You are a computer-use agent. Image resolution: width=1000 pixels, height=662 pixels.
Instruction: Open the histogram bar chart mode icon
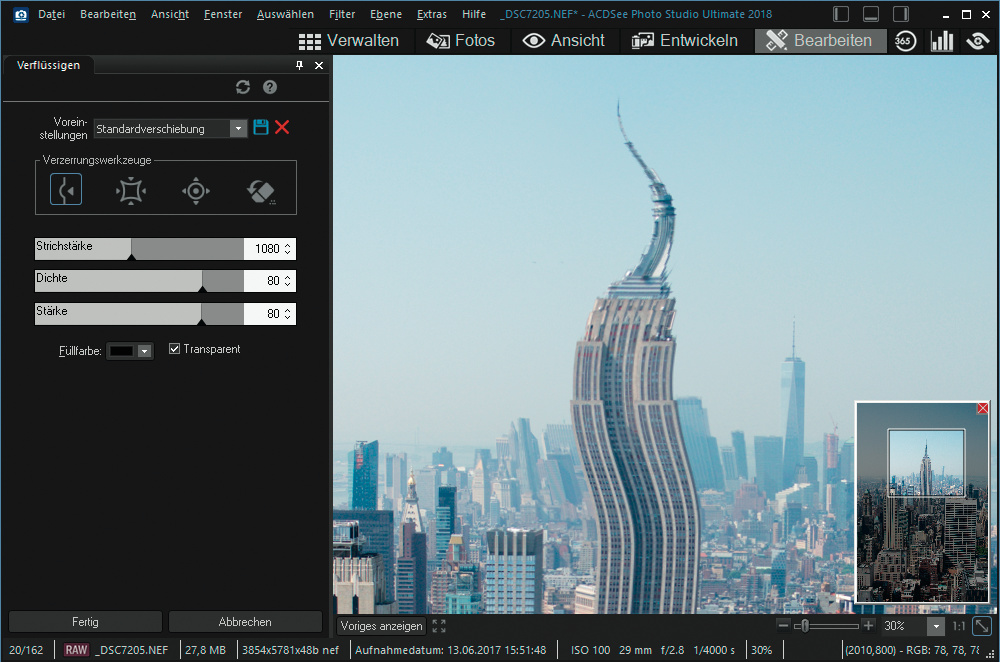(942, 40)
